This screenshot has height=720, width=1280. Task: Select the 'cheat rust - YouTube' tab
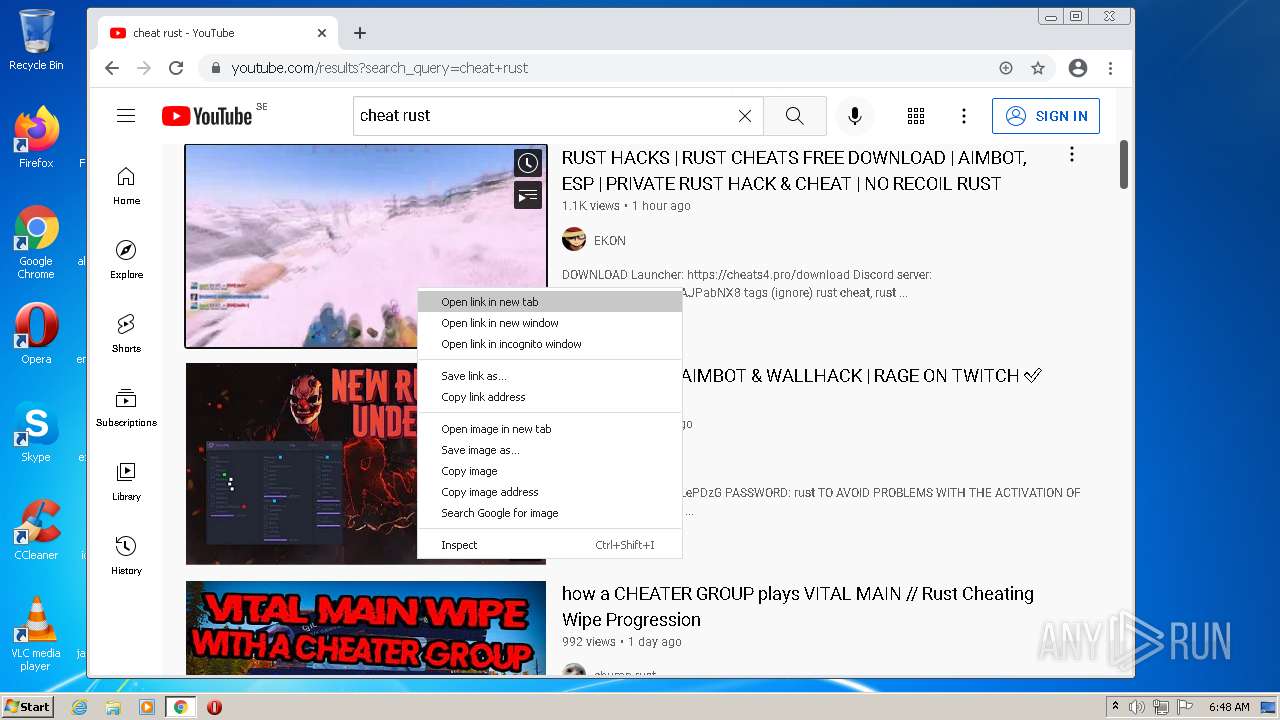point(218,33)
